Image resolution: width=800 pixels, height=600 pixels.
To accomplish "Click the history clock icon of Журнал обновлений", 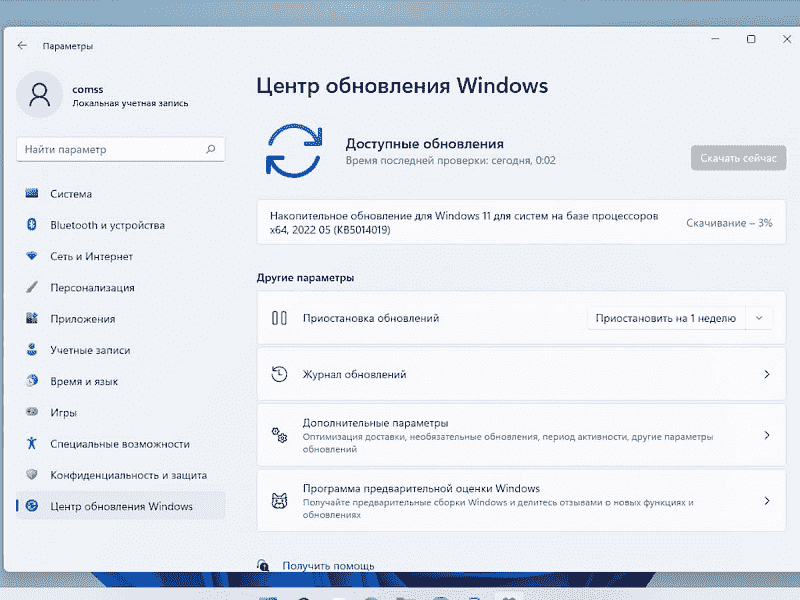I will (x=279, y=374).
